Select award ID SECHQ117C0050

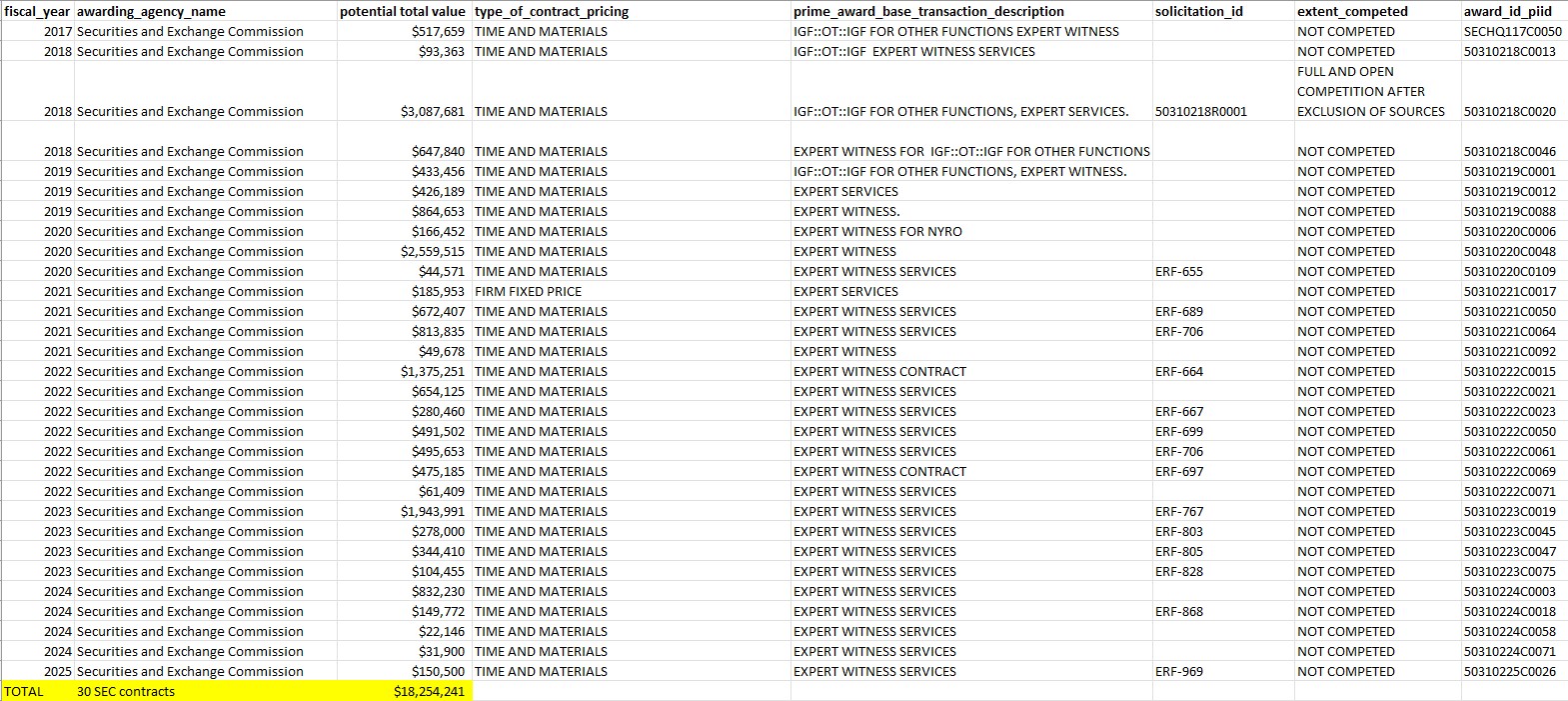pos(1514,31)
